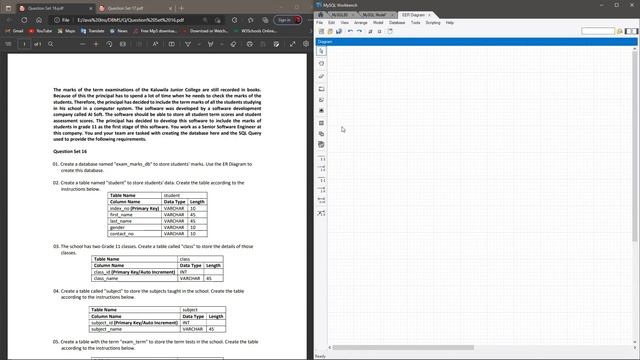Click the PDF fit to page icon

pyautogui.click(x=122, y=44)
